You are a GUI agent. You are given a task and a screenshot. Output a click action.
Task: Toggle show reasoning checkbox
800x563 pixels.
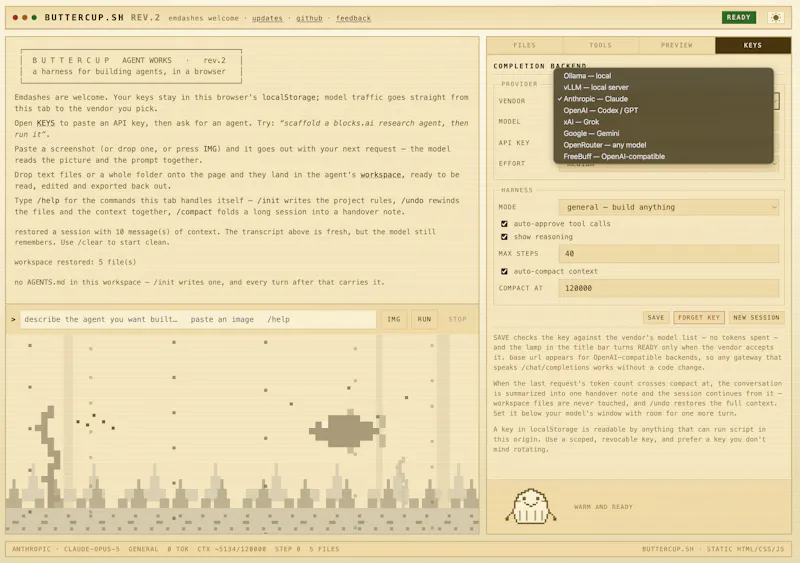click(x=504, y=237)
